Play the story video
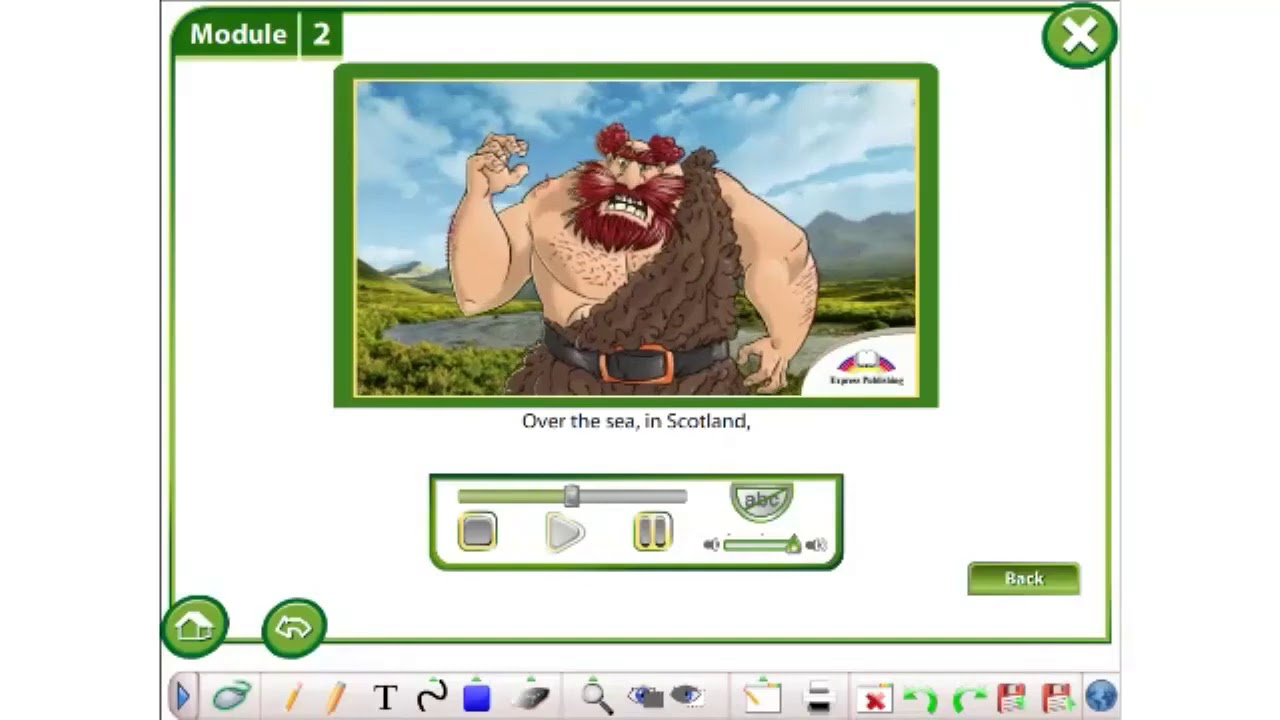The height and width of the screenshot is (720, 1280). tap(565, 532)
